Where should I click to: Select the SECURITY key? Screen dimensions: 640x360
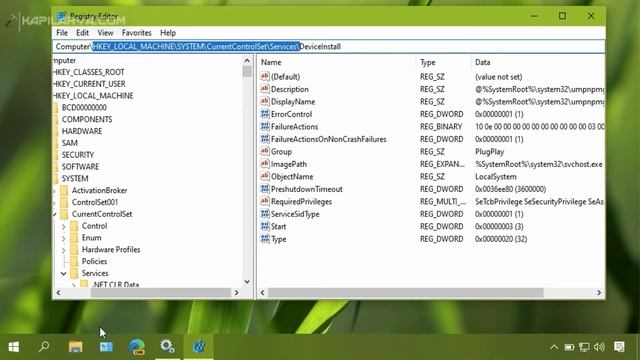(x=78, y=155)
